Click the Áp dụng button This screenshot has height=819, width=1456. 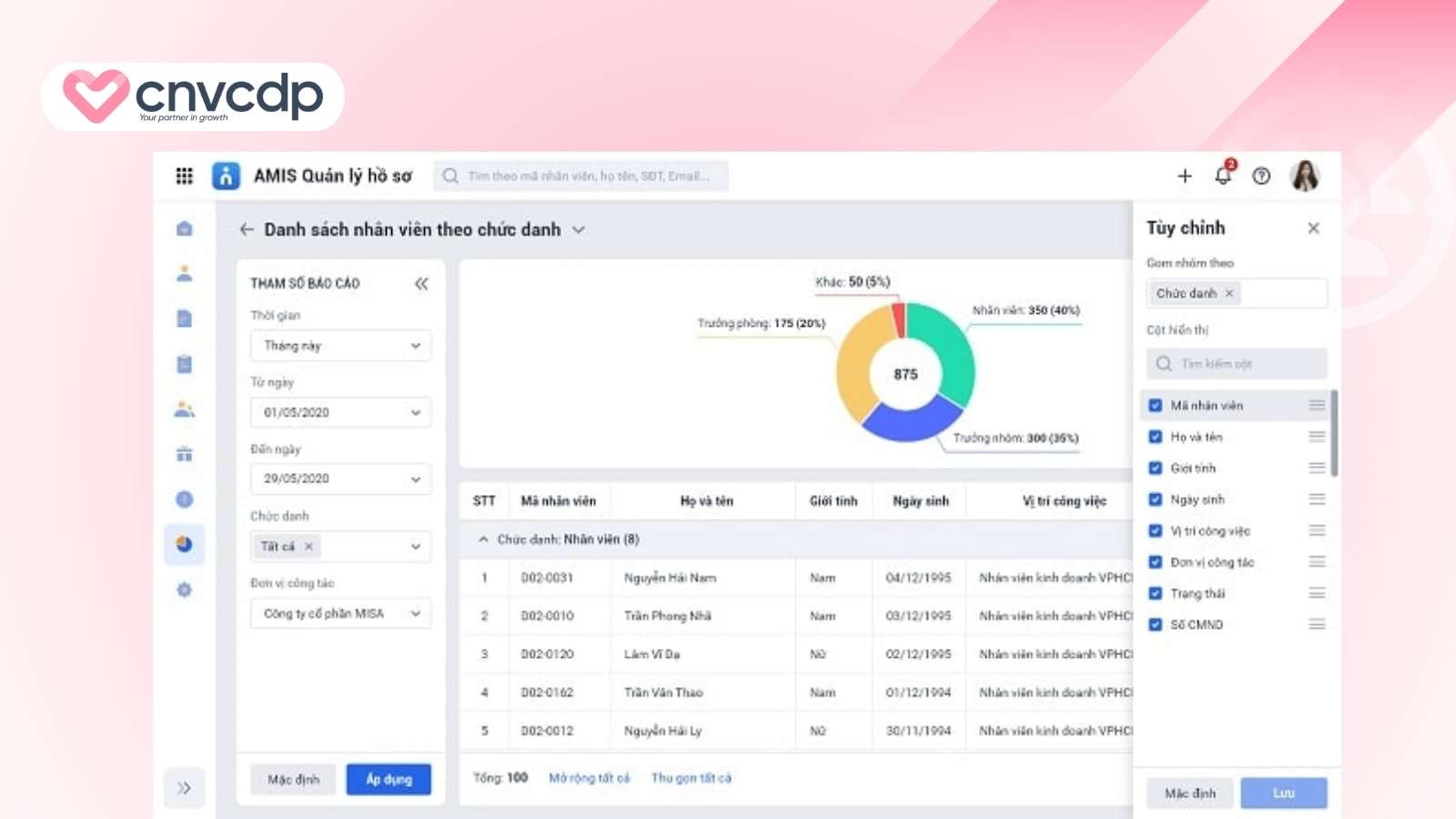coord(389,780)
